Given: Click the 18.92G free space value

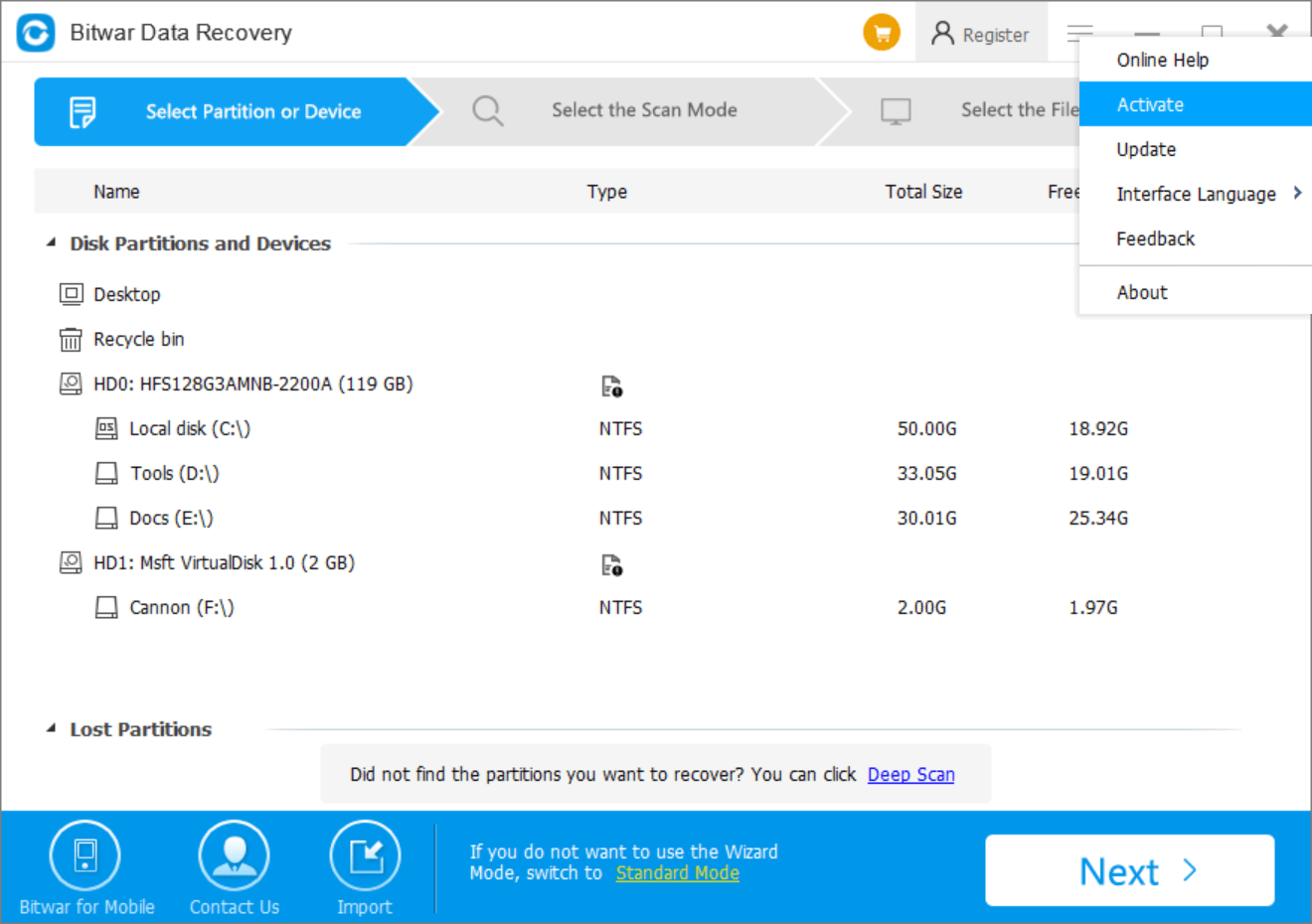Looking at the screenshot, I should click(1098, 428).
